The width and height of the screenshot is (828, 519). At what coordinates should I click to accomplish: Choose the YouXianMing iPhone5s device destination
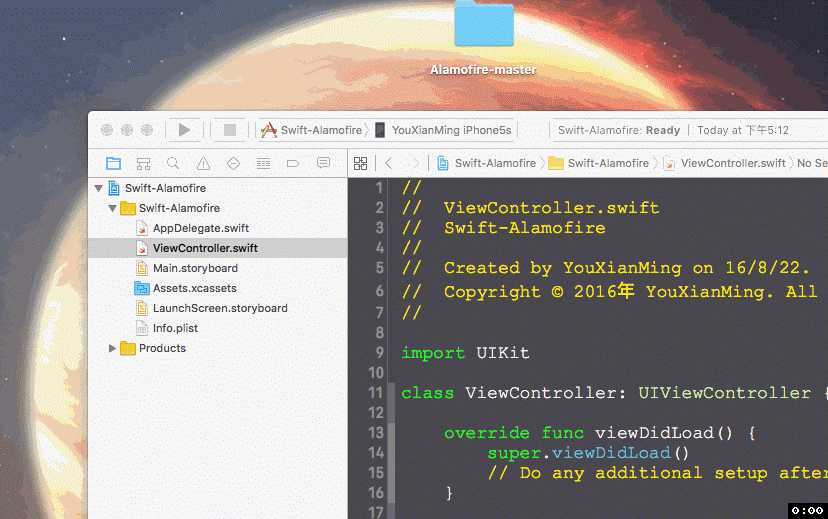click(443, 130)
